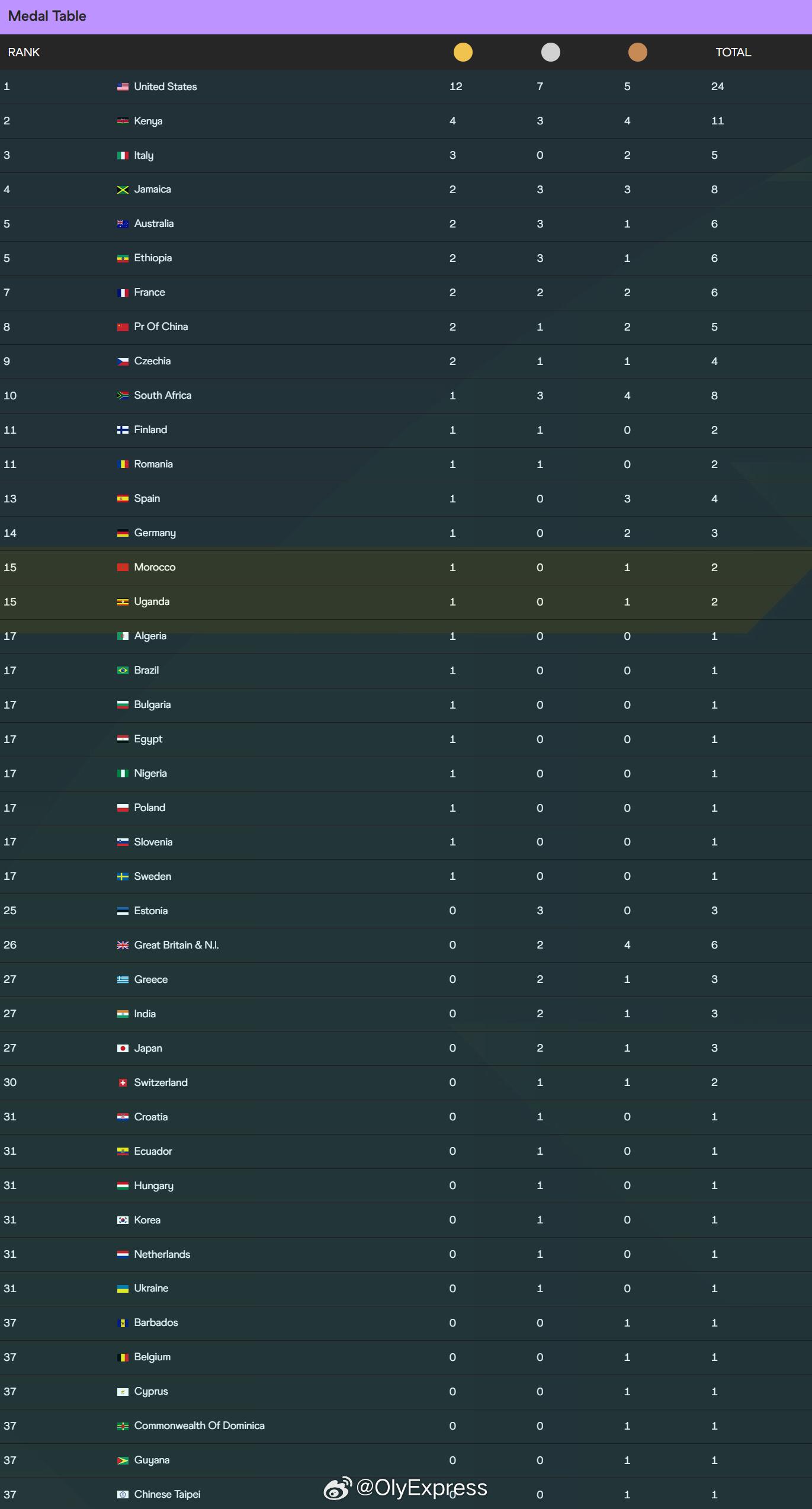Click the Ethiopia flag icon
This screenshot has width=812, height=1509.
click(123, 258)
